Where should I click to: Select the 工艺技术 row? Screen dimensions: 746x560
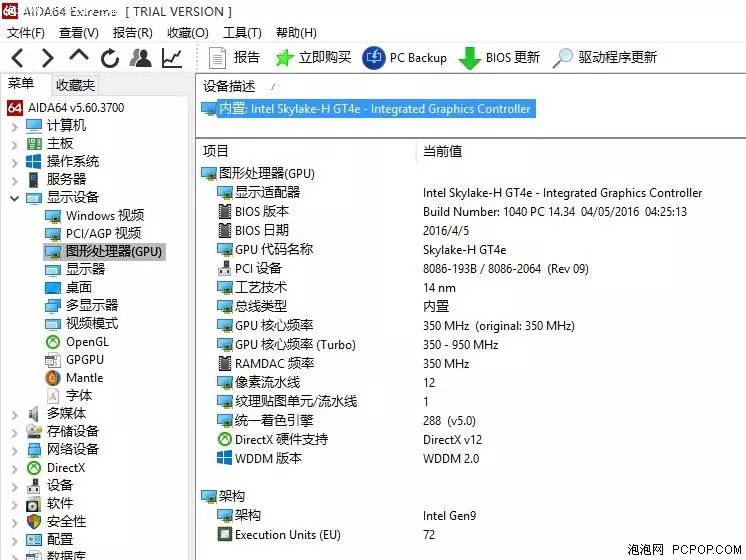click(336, 287)
